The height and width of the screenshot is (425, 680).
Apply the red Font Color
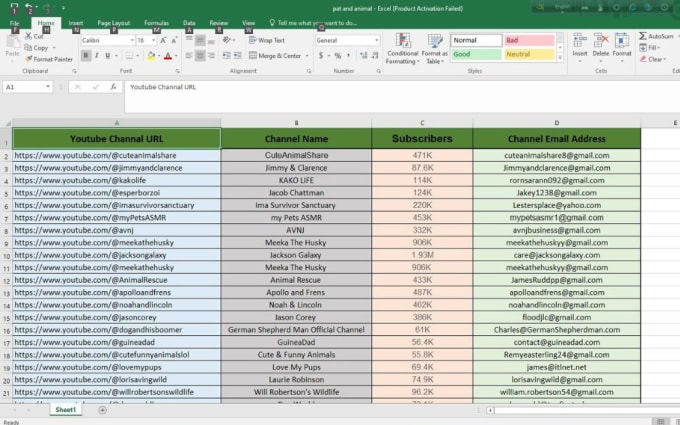pyautogui.click(x=168, y=56)
